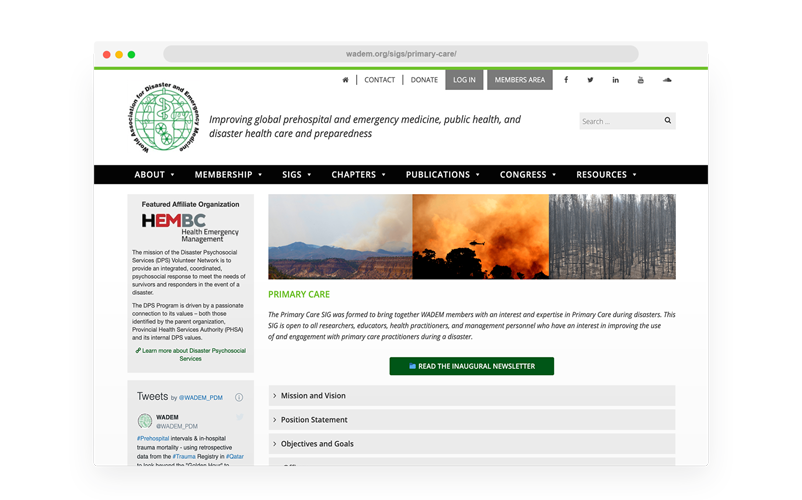Expand the Objectives and Goals section
This screenshot has height=500, width=802.
[472, 444]
